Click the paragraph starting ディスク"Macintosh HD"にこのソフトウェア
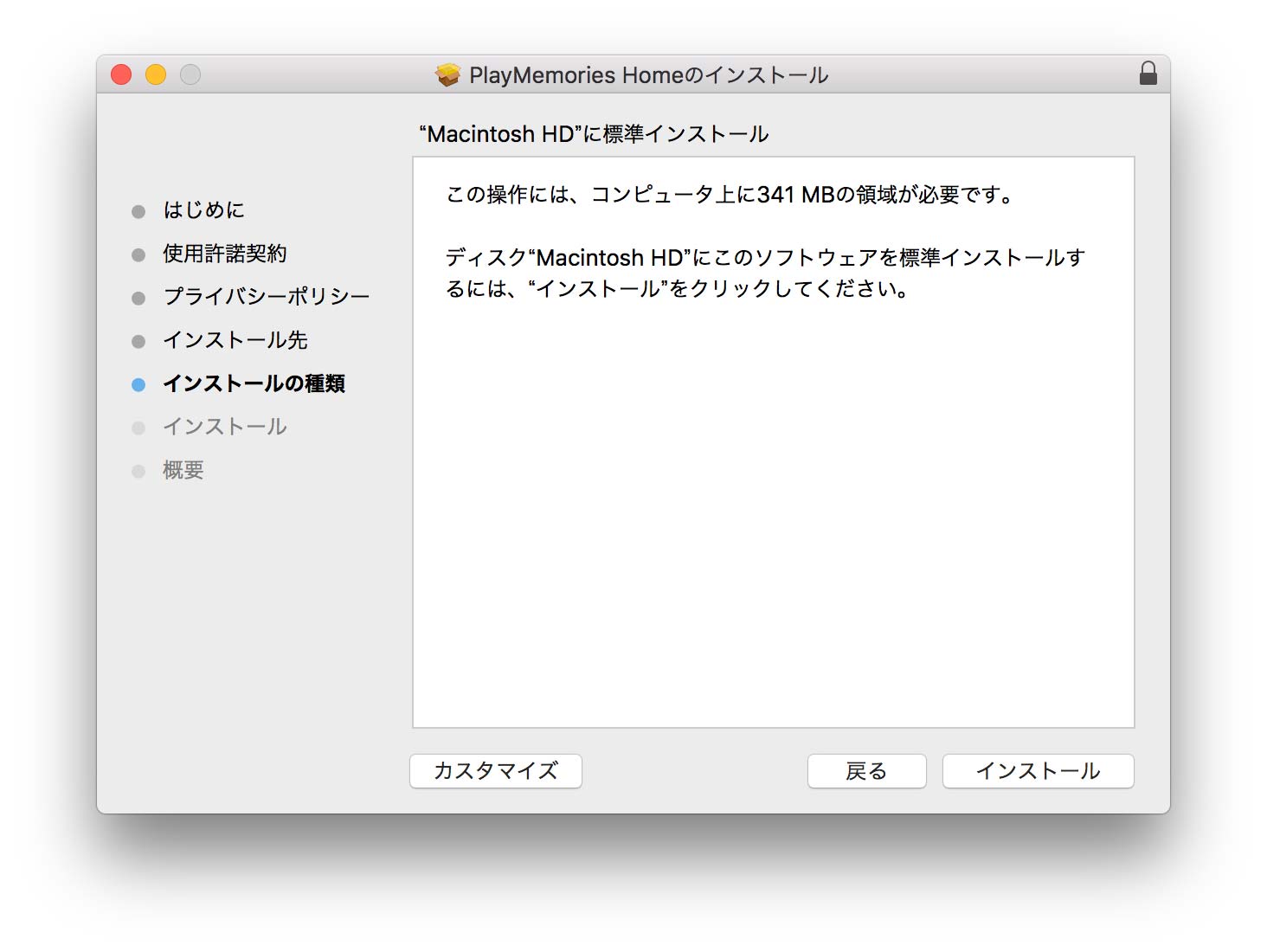Screen dimensions: 1267x952 (x=765, y=273)
